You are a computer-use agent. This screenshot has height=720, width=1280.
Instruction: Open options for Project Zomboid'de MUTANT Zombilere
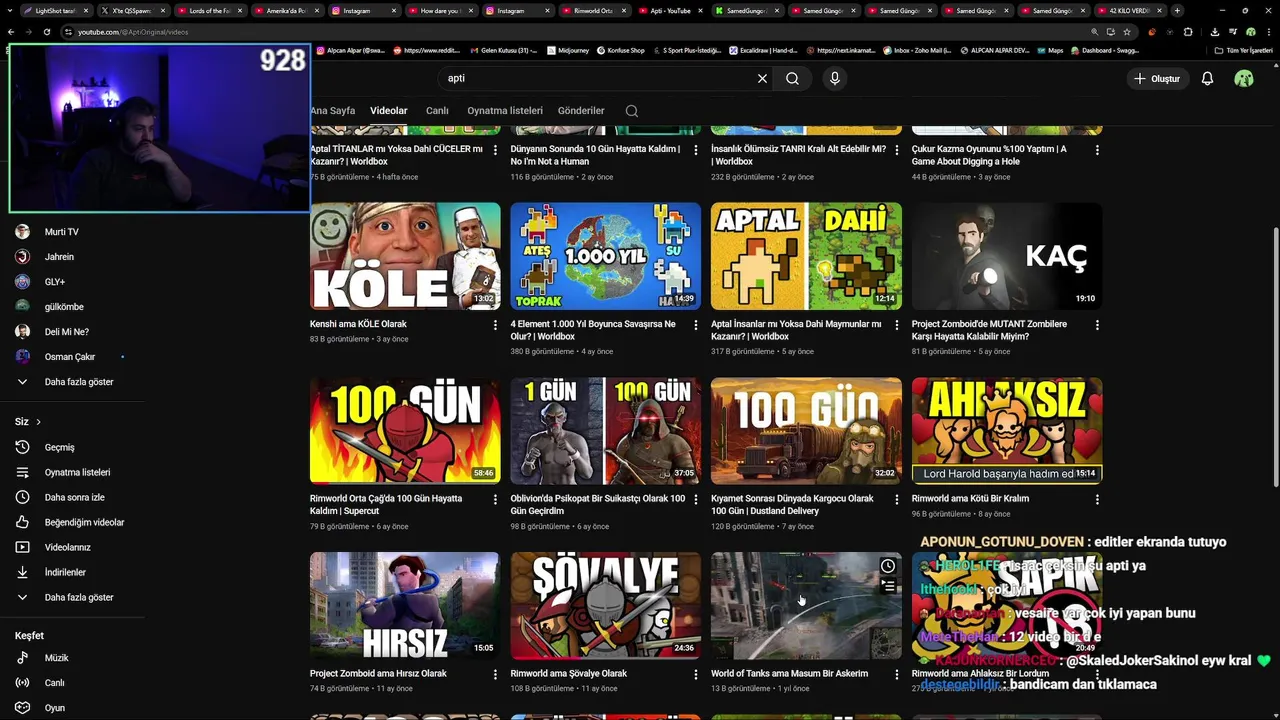[1097, 325]
